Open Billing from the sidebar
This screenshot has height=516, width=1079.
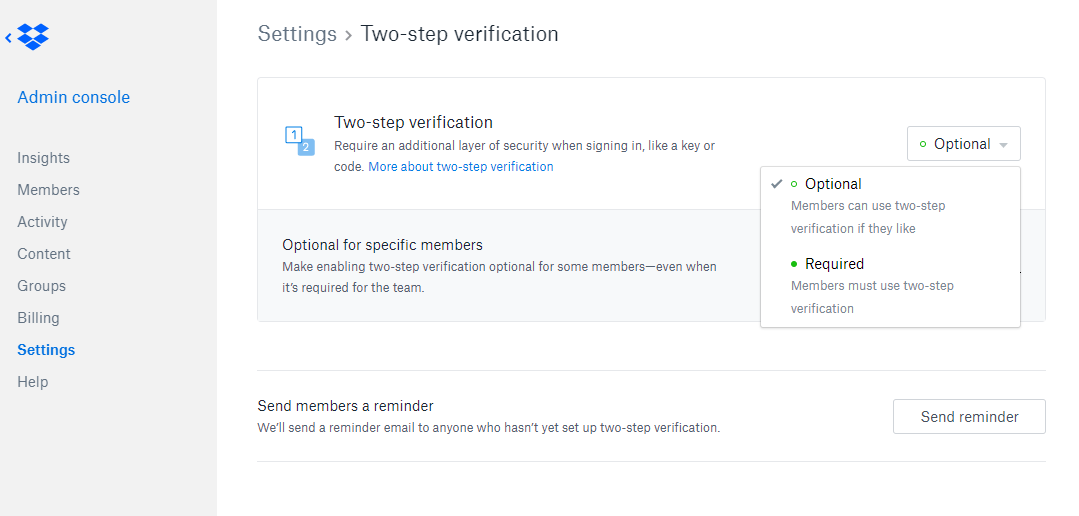pyautogui.click(x=39, y=318)
